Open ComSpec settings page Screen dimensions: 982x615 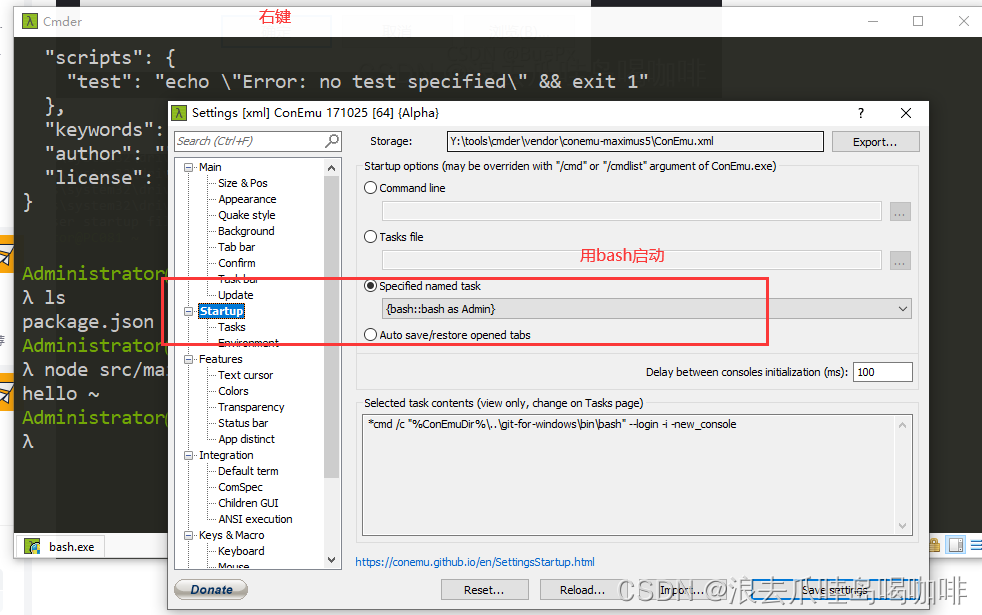click(x=240, y=487)
